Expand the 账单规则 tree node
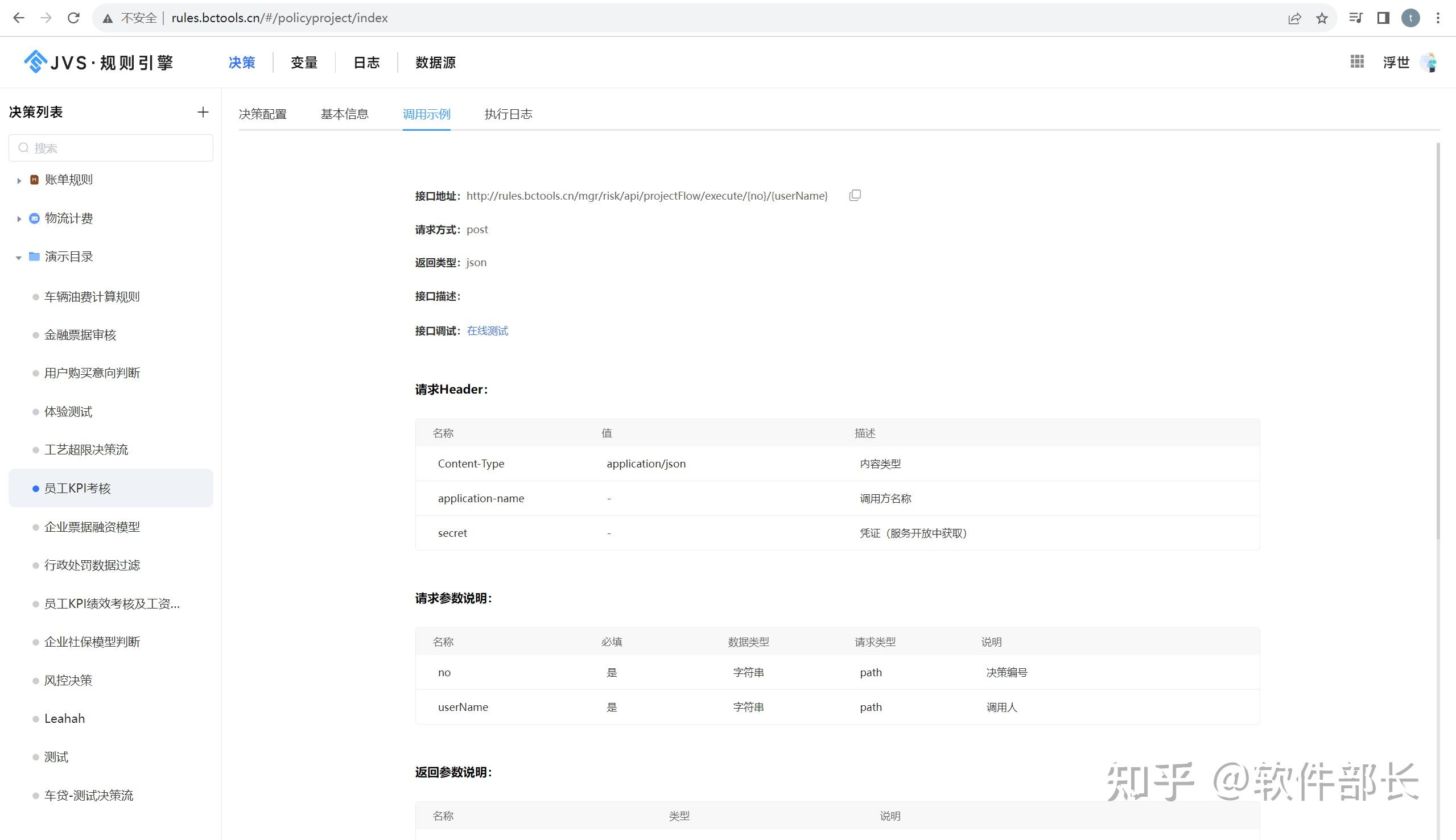Viewport: 1456px width, 840px height. (18, 179)
